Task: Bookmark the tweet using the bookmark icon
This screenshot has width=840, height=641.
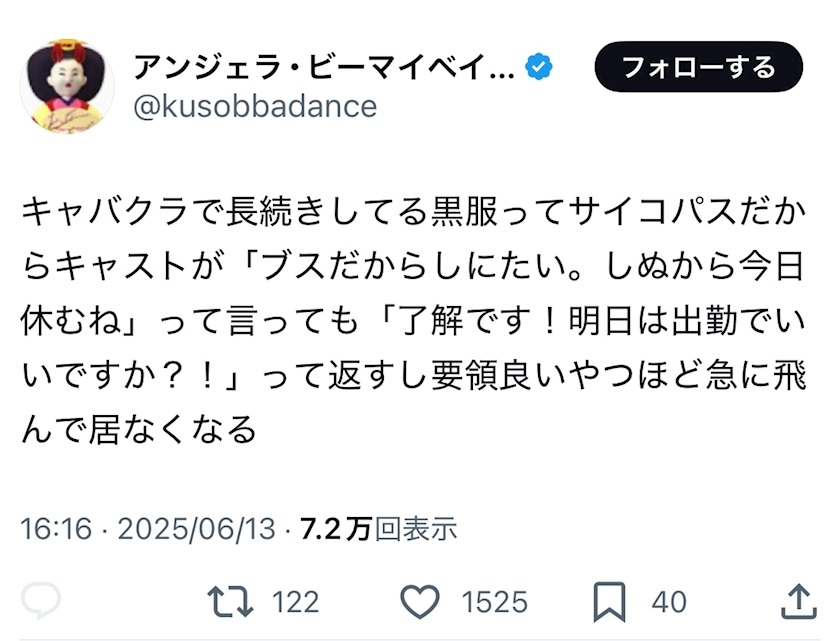Action: [x=610, y=602]
